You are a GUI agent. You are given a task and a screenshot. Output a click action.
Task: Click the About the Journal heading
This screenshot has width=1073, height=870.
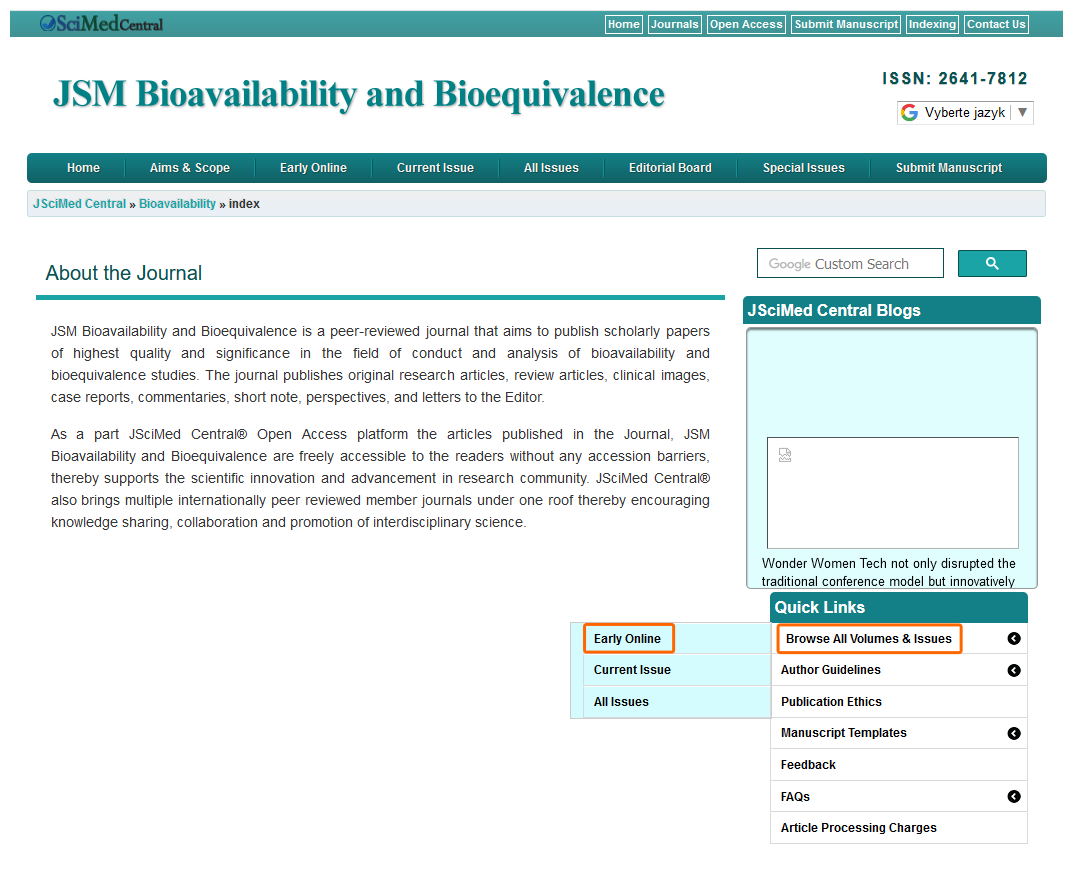click(x=124, y=273)
